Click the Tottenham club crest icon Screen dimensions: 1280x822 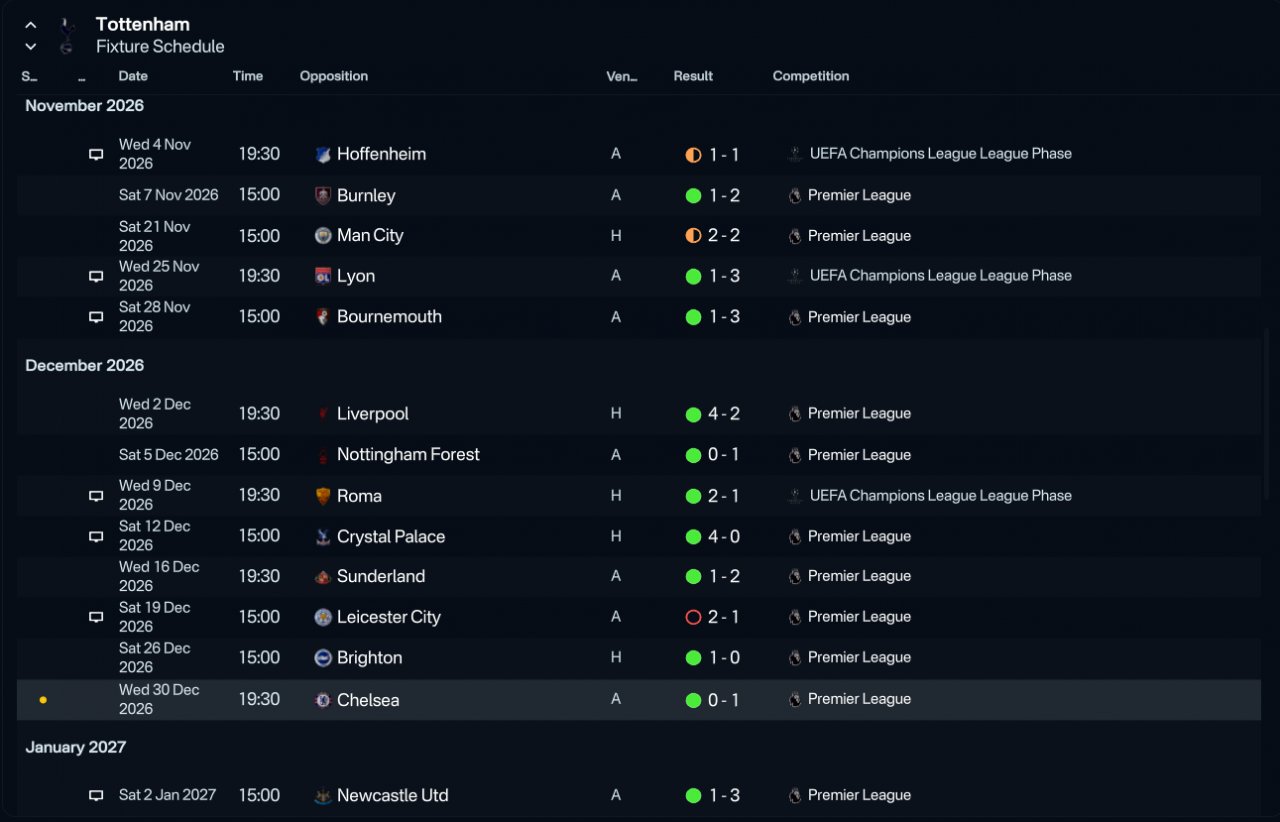coord(67,35)
